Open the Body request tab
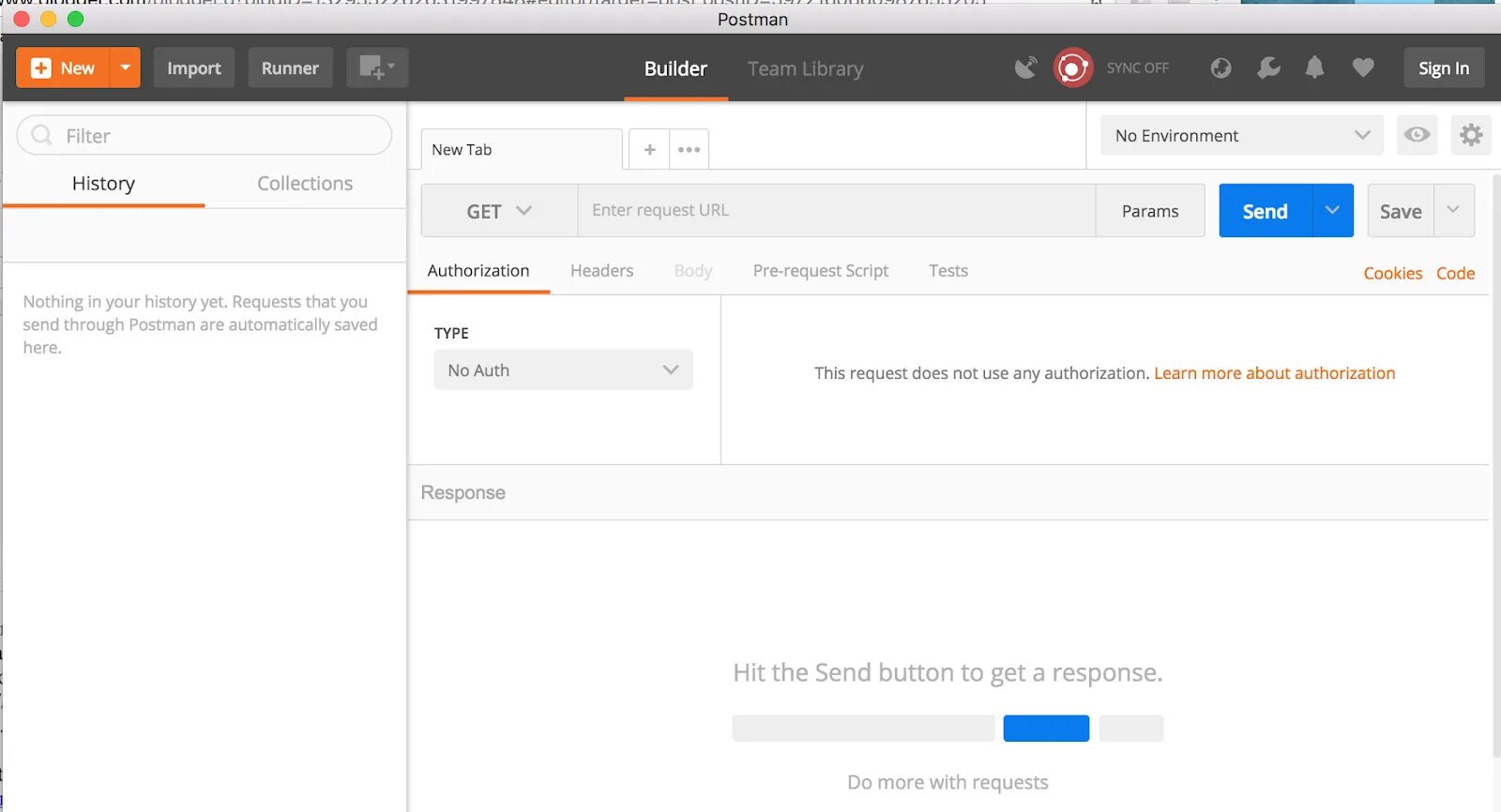 pyautogui.click(x=693, y=271)
